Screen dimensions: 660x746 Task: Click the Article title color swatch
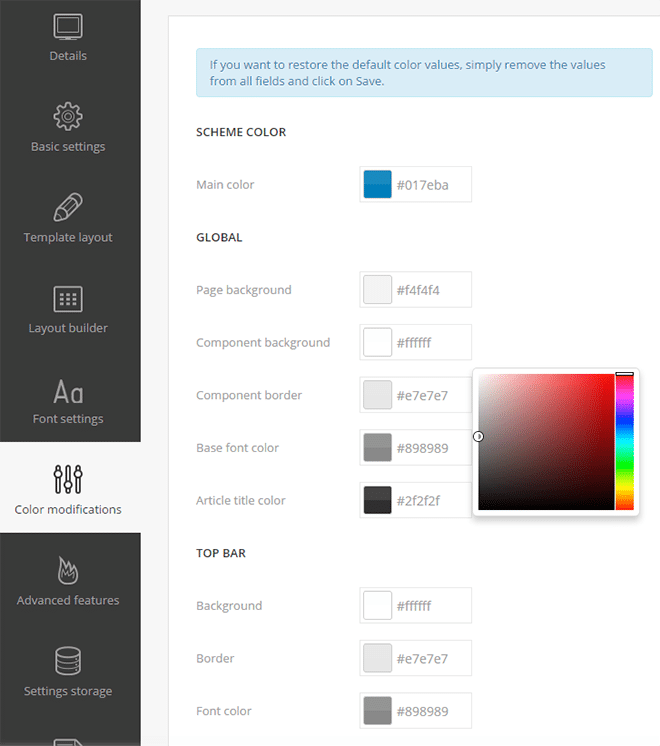coord(377,500)
